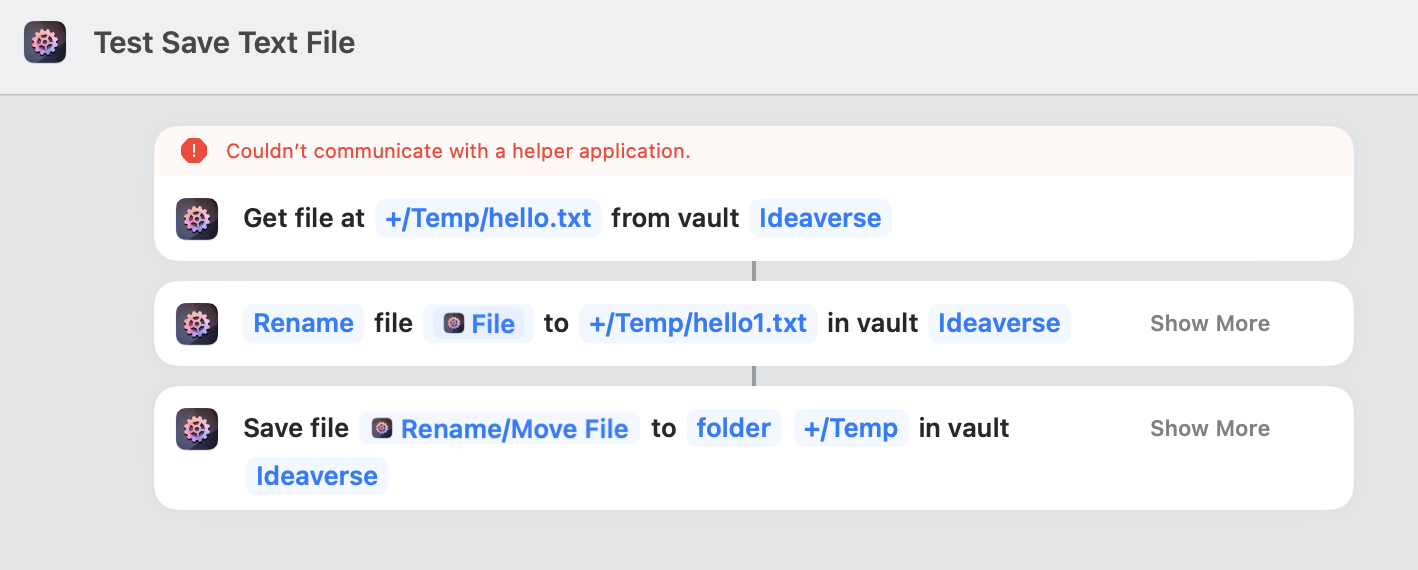
Task: Edit the +/Temp/hello.txt path field
Action: [488, 218]
